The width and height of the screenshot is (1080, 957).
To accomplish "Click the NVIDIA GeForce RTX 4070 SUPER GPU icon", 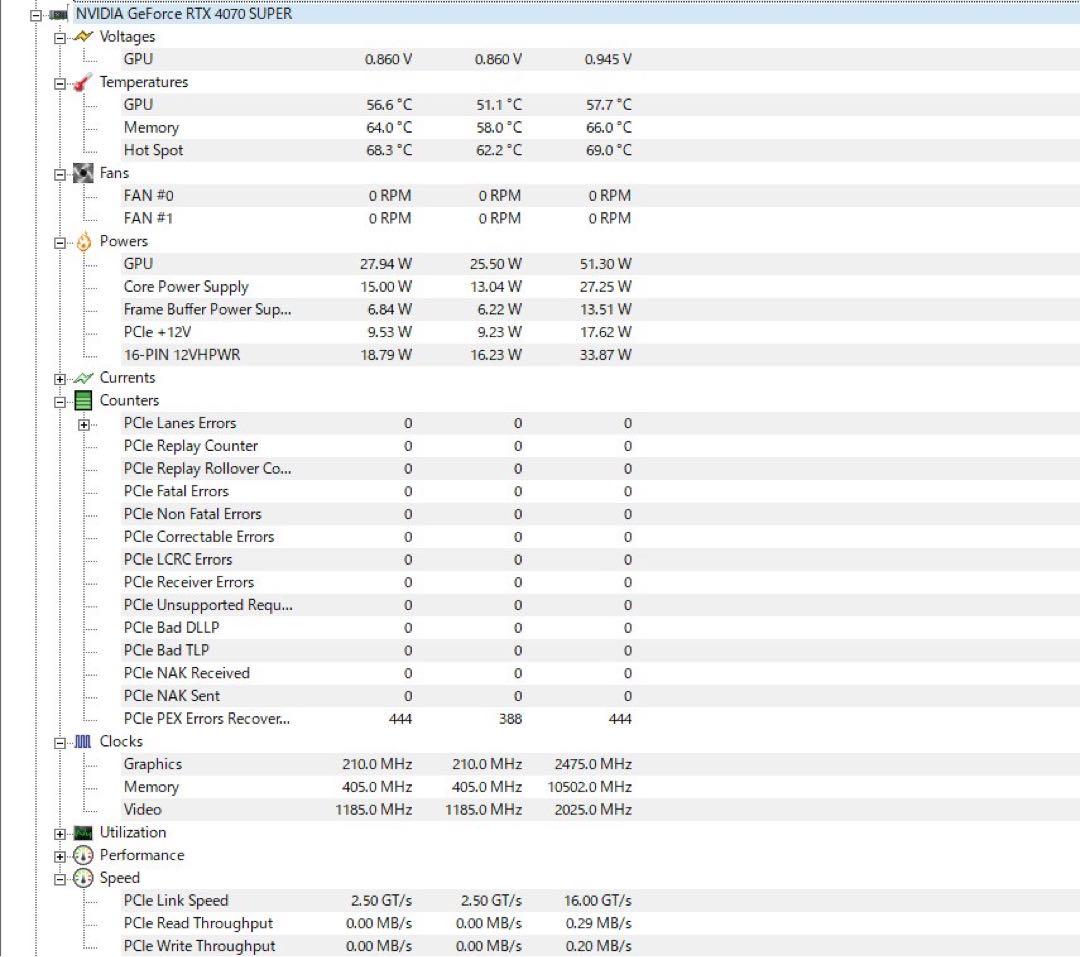I will tap(59, 14).
